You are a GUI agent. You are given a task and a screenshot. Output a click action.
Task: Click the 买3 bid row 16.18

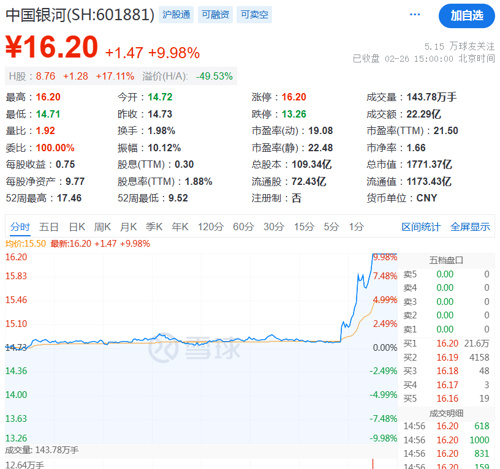coord(446,371)
